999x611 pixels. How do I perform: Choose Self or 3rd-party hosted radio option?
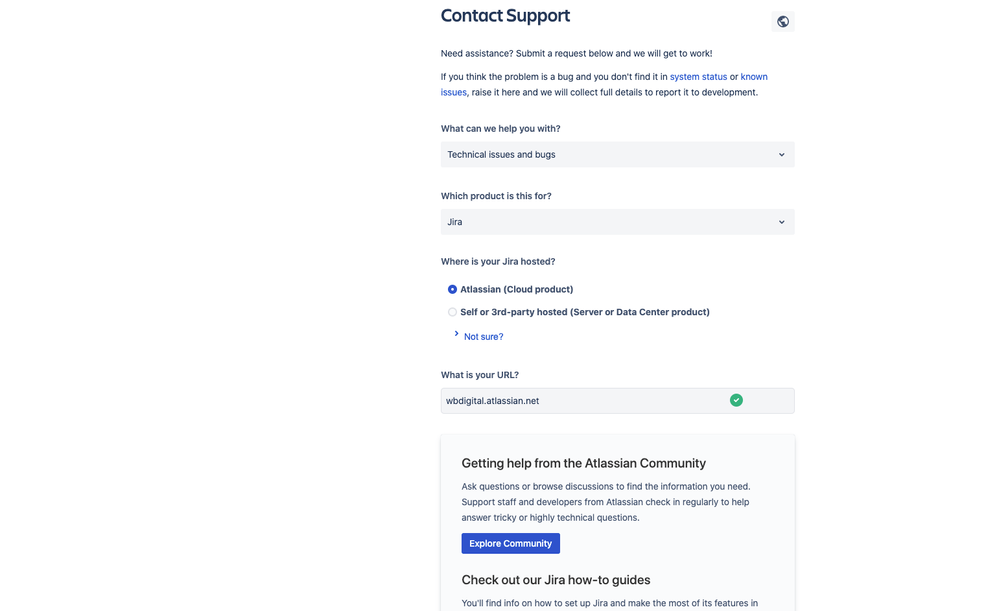(x=452, y=312)
